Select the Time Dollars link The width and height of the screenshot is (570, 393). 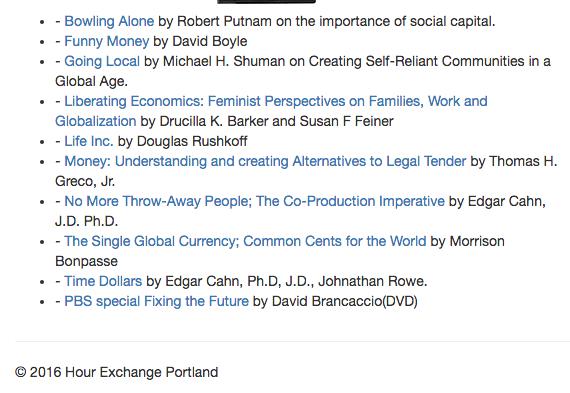103,281
